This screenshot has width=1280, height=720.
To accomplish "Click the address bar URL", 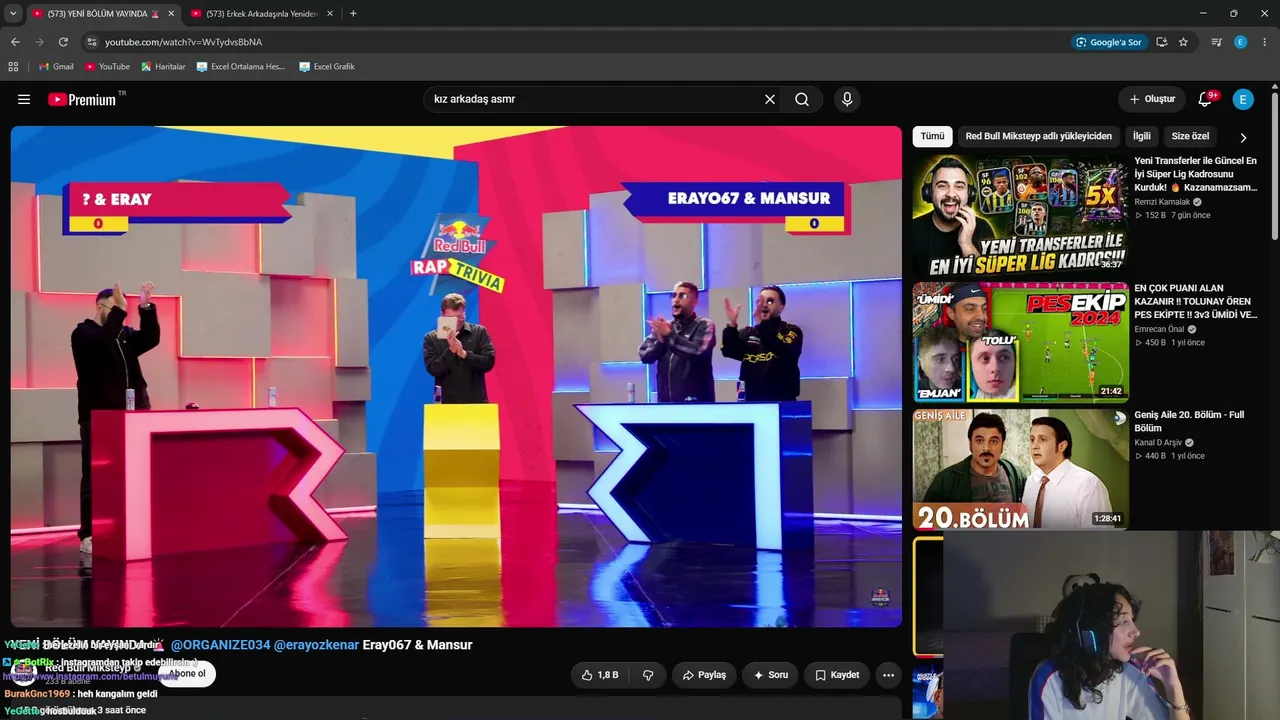I will click(183, 42).
